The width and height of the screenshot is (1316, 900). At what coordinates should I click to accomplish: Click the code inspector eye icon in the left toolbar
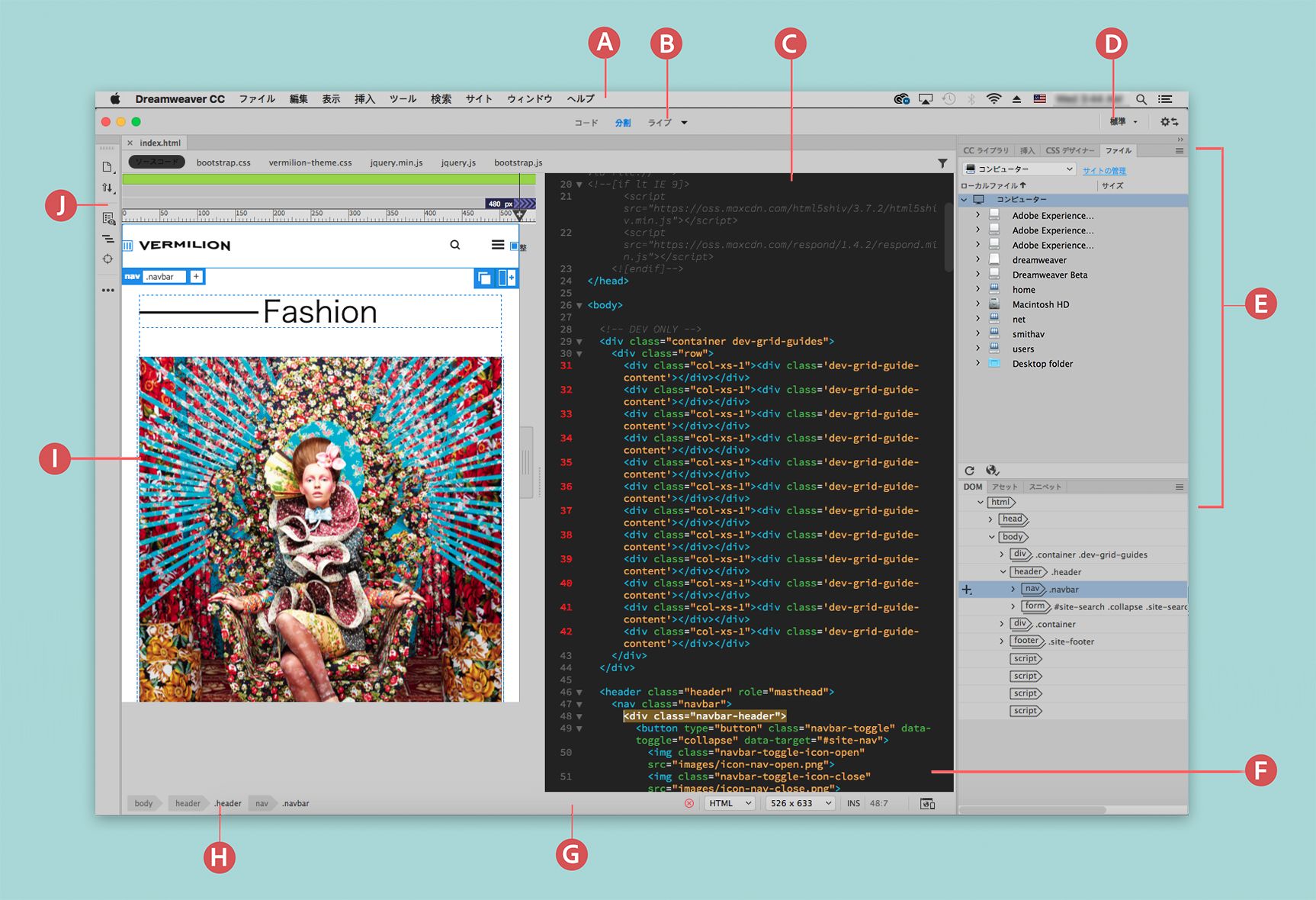tap(108, 217)
